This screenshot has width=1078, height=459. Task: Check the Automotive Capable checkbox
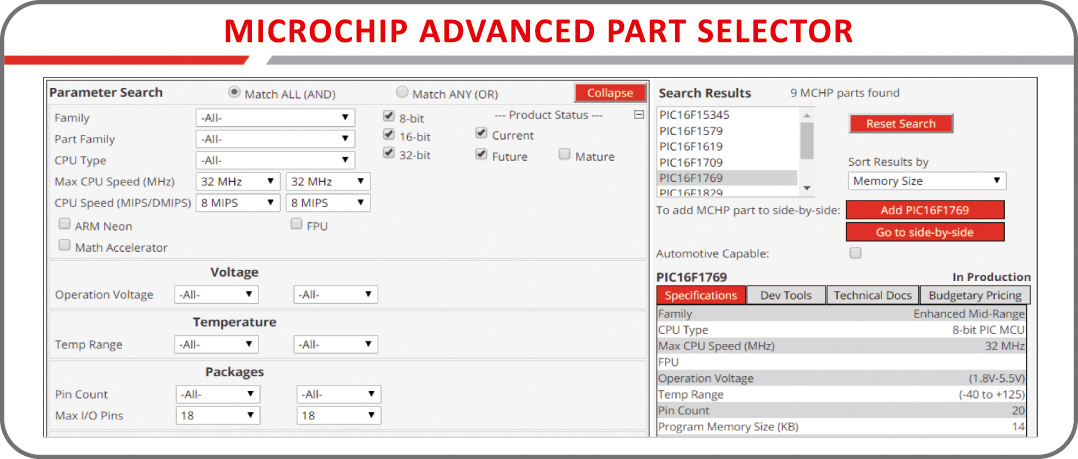(x=855, y=254)
